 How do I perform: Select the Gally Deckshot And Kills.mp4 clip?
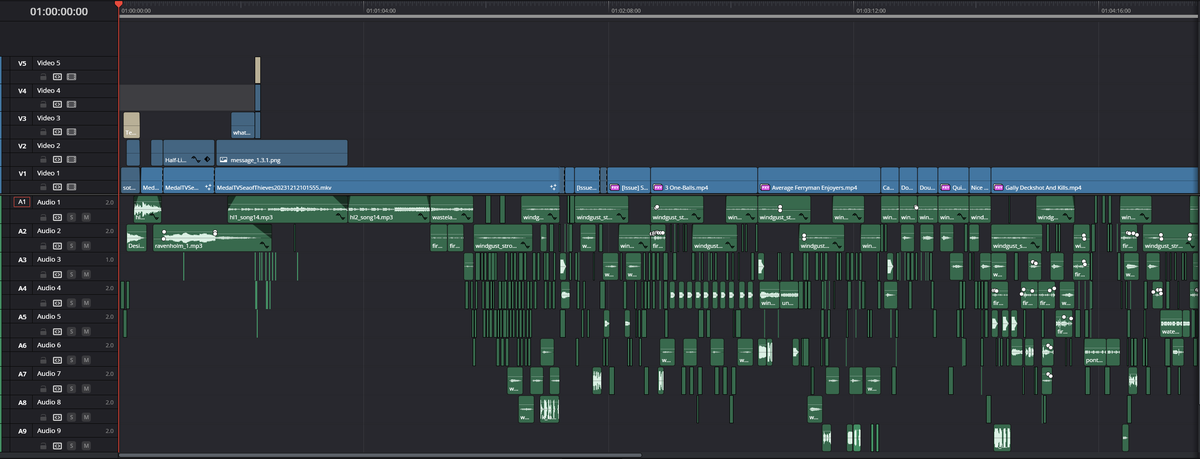pyautogui.click(x=1094, y=181)
